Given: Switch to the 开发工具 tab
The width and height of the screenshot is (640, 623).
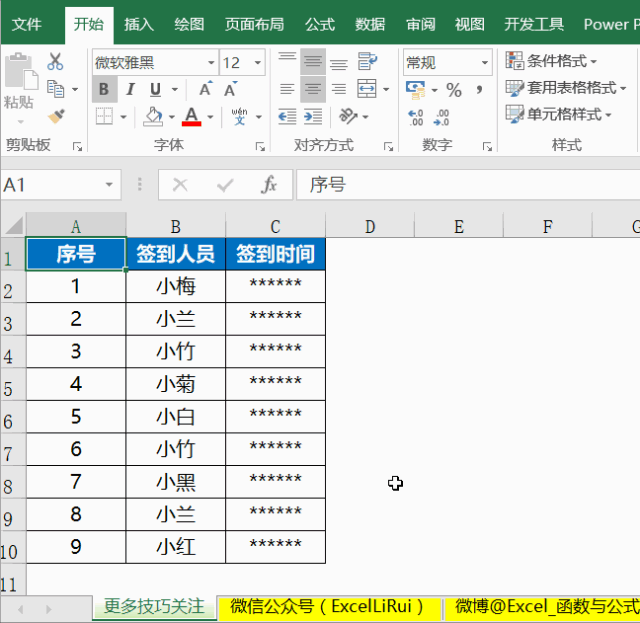Looking at the screenshot, I should pos(534,24).
